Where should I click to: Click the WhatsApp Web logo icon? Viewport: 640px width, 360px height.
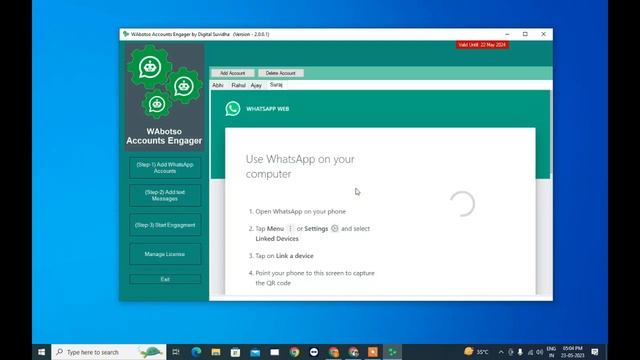click(x=233, y=109)
